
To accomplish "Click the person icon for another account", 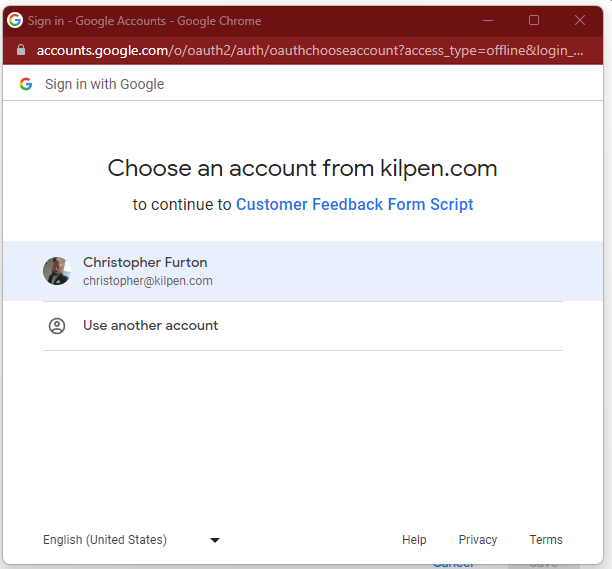I will click(x=57, y=326).
